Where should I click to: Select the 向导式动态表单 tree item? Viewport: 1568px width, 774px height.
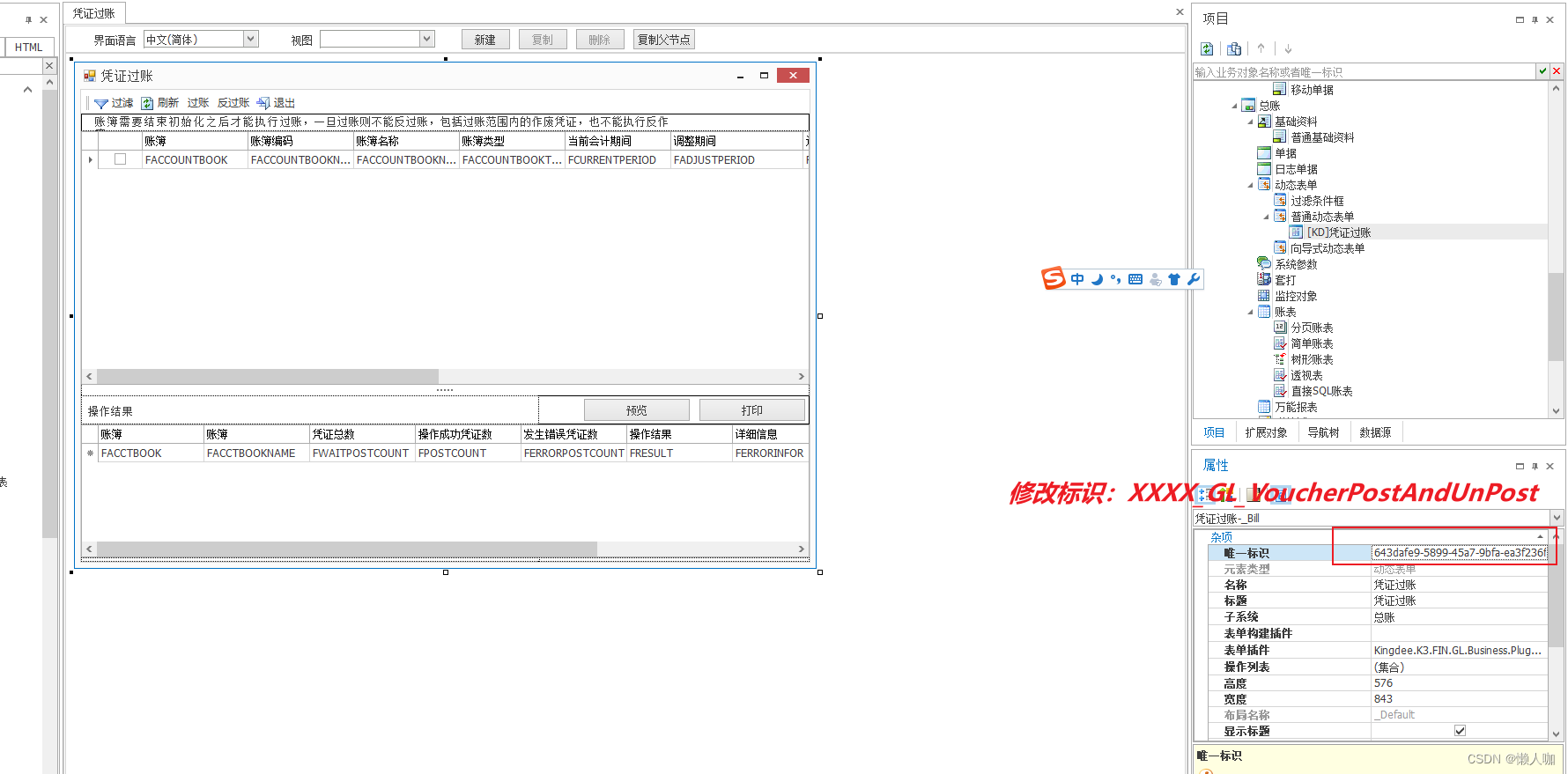click(1328, 248)
